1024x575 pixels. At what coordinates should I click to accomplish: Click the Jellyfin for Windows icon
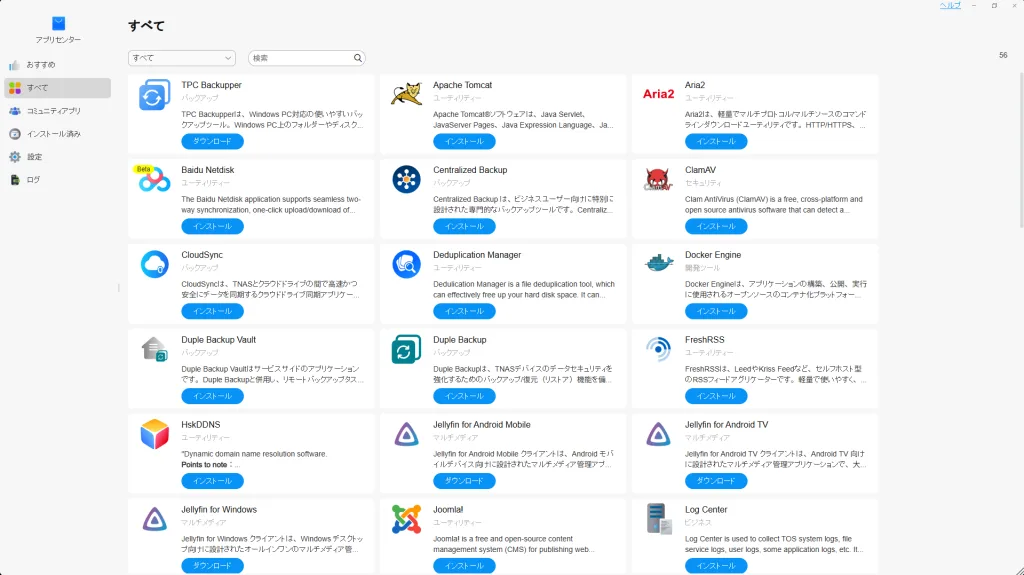tap(155, 519)
